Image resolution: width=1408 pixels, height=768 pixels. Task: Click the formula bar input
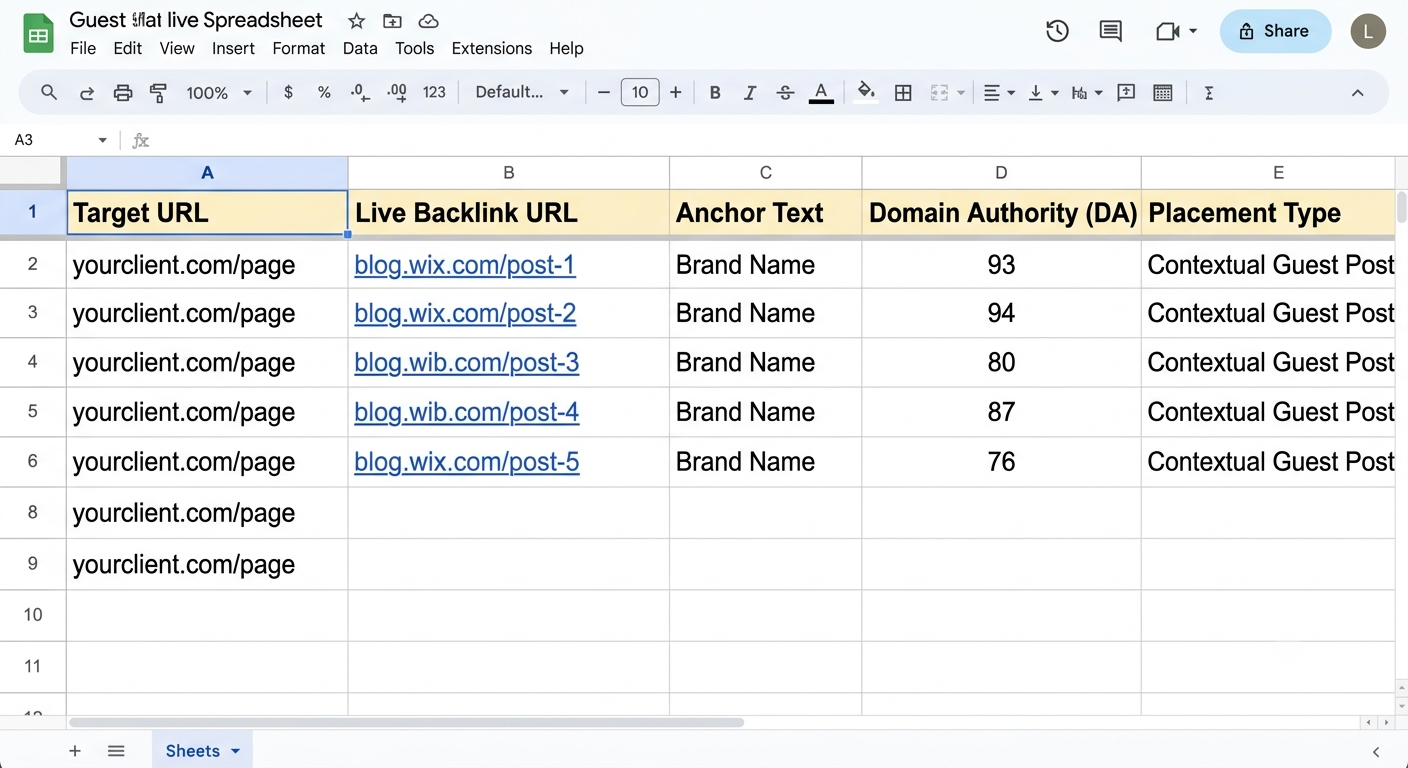click(780, 140)
